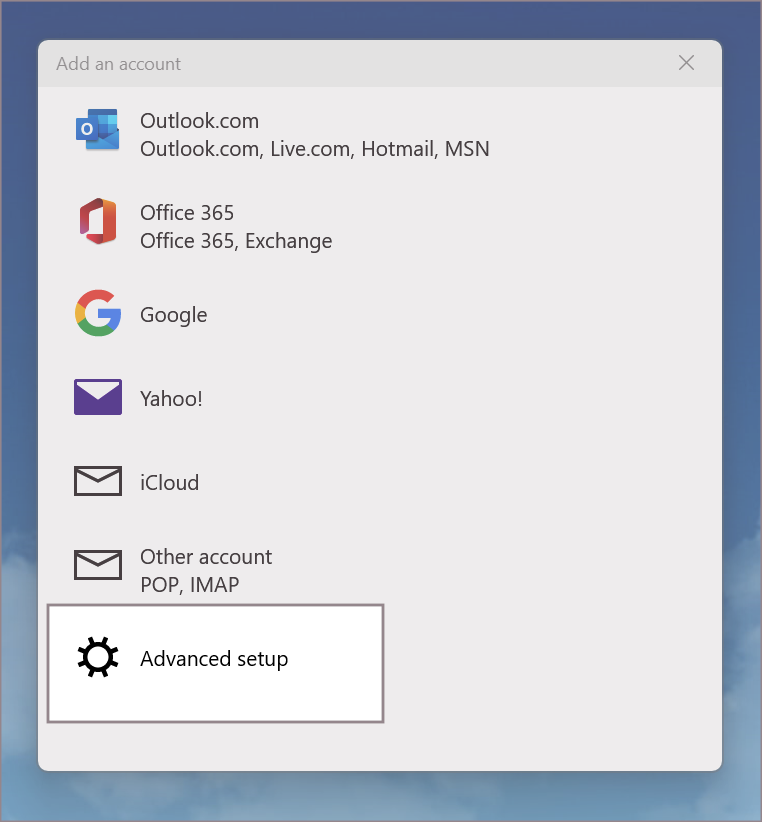Select the Google account label
Screen dimensions: 762x822
174,315
